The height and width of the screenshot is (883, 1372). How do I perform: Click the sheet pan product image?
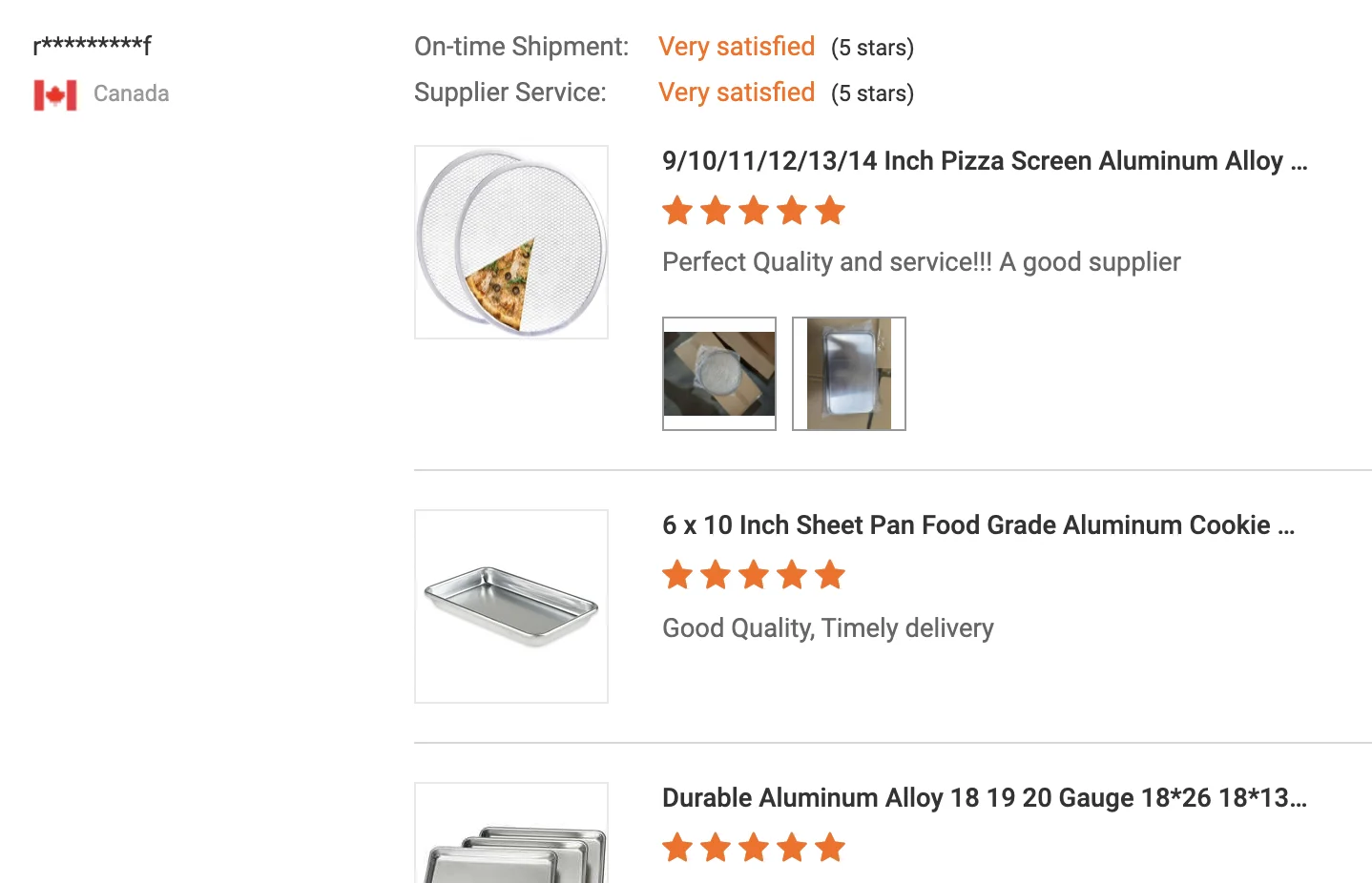[x=510, y=606]
